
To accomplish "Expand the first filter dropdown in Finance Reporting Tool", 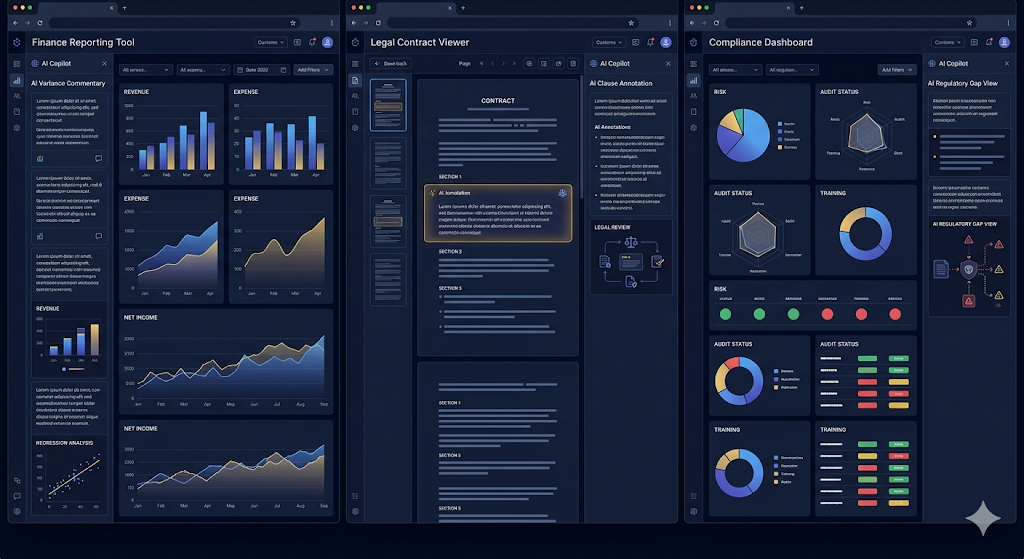I will [146, 70].
